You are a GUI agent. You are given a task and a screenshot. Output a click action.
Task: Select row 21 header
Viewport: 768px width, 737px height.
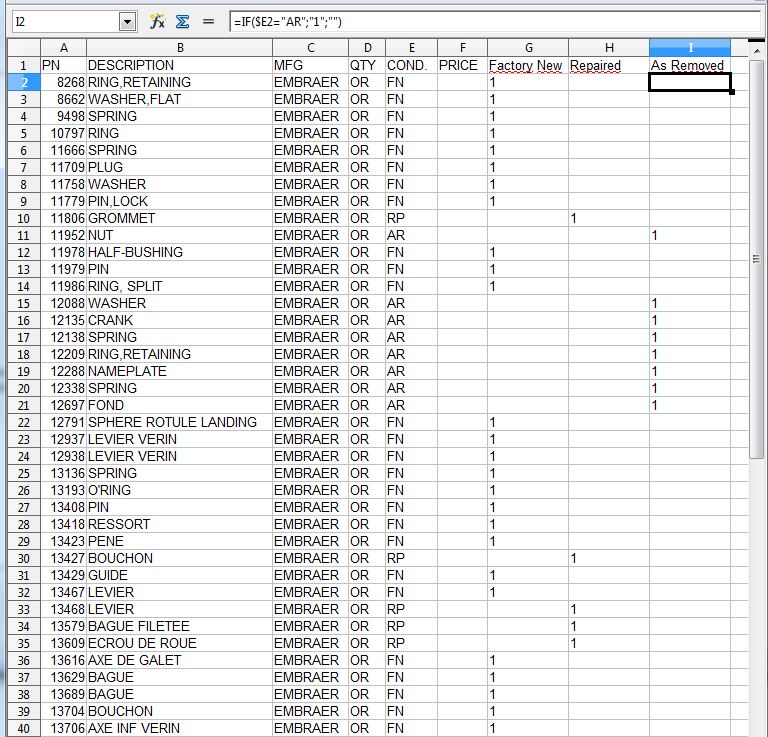pyautogui.click(x=24, y=405)
